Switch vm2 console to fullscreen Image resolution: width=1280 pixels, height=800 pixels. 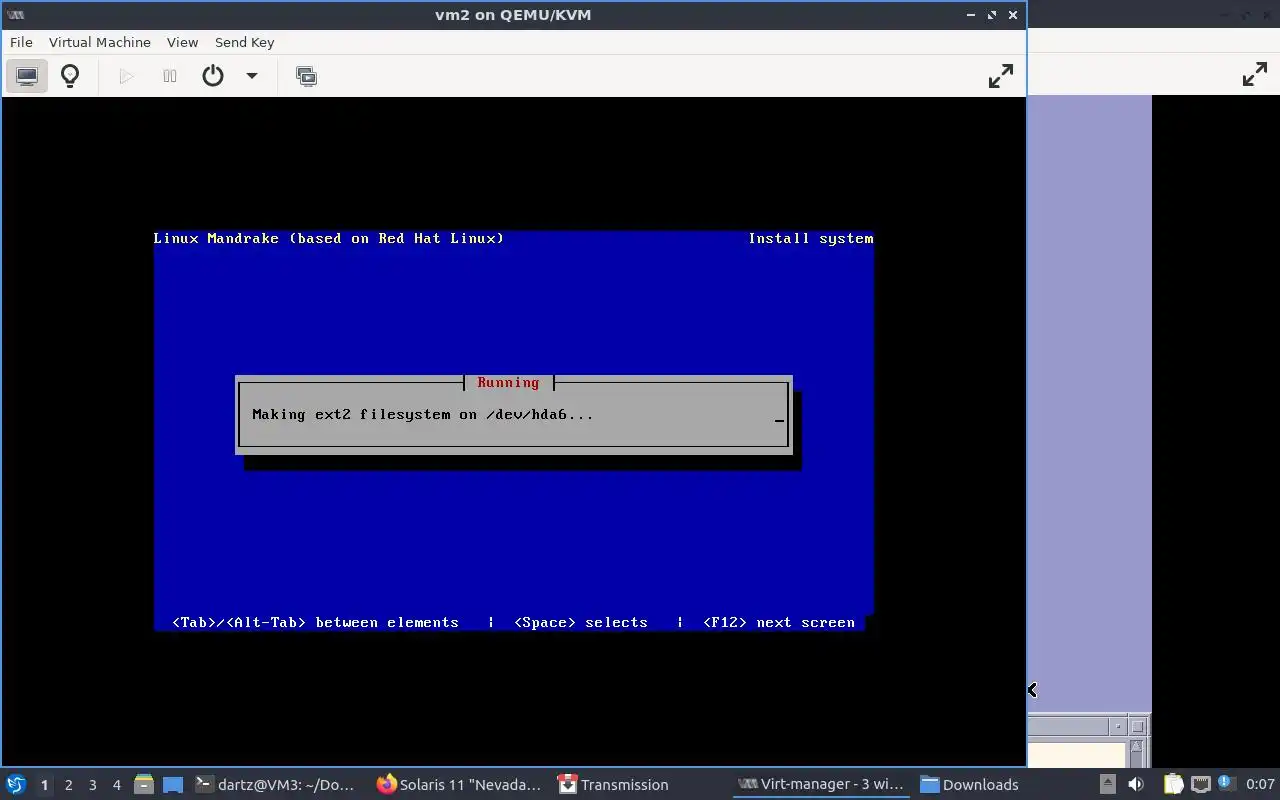click(1000, 76)
